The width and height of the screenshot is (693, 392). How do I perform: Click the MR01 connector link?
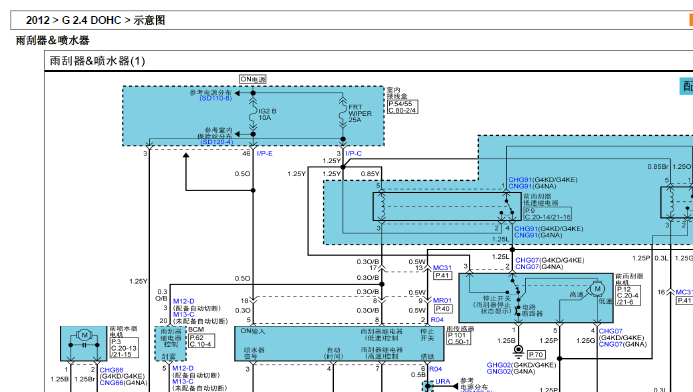[442, 301]
